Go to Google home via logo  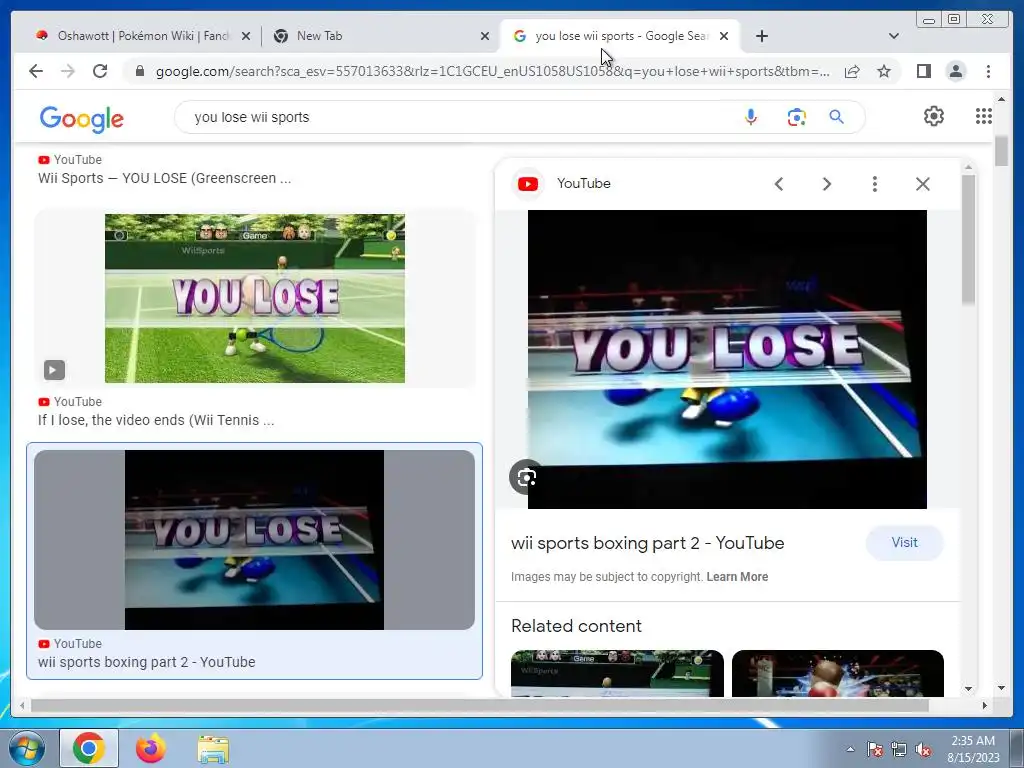coord(82,118)
